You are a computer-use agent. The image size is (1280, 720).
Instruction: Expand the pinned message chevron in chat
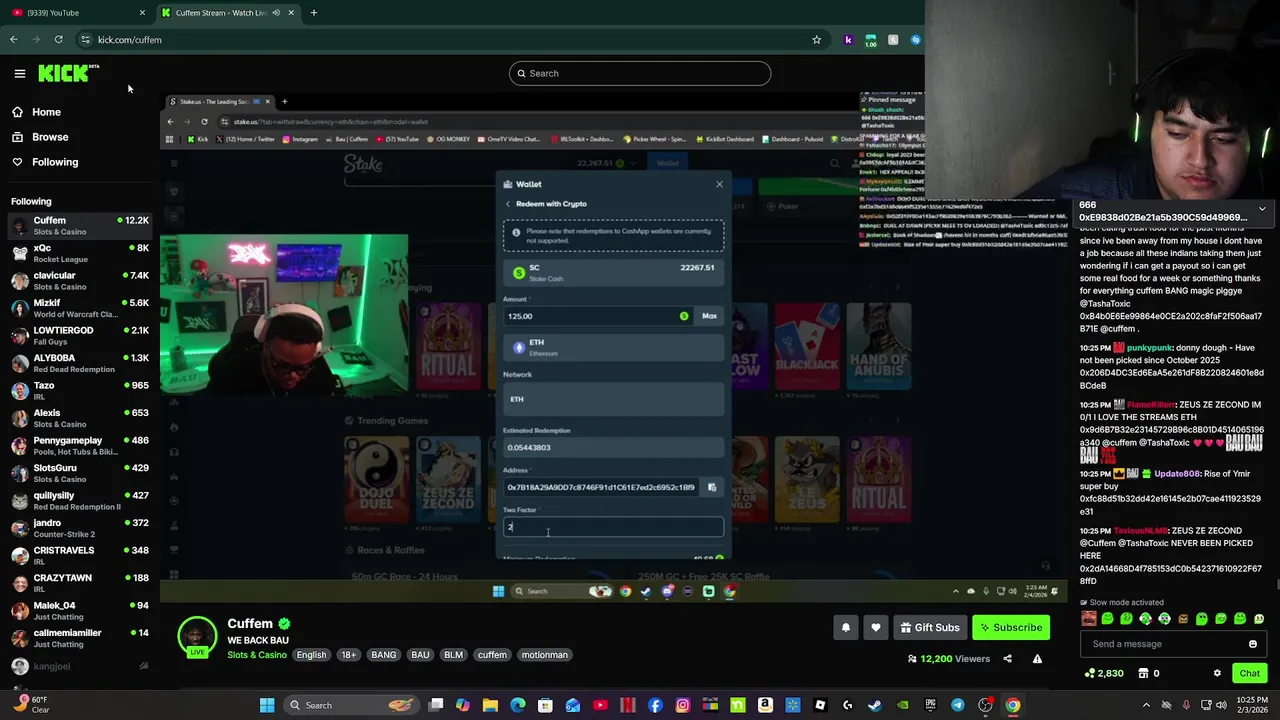[x=1262, y=209]
